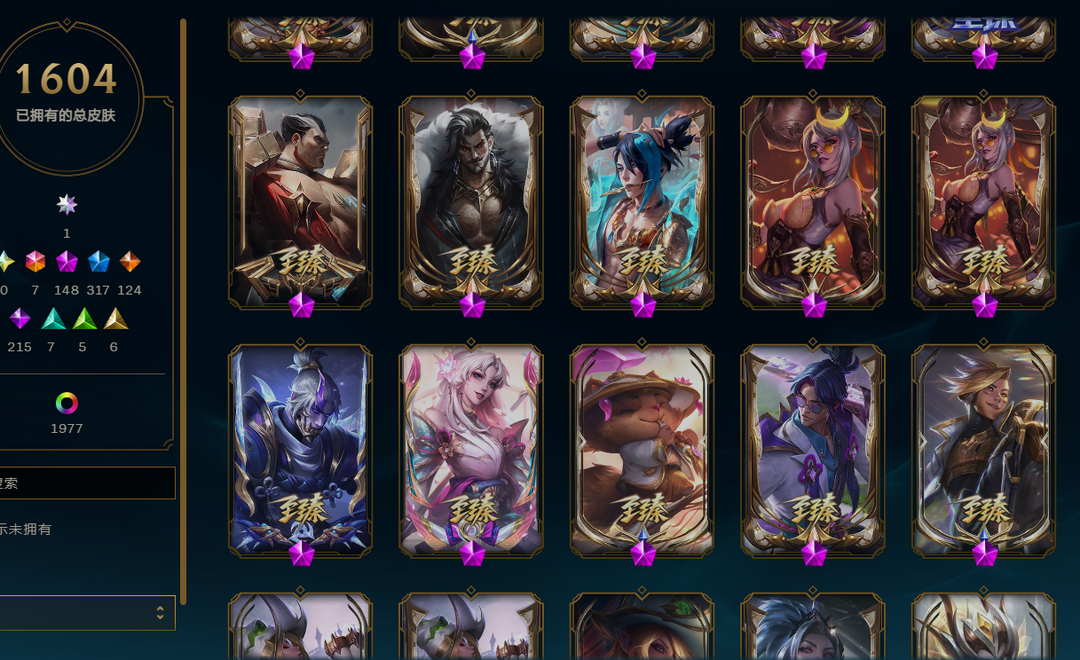1080x660 pixels.
Task: Open the pink-haired blossom lady skin card
Action: (471, 451)
